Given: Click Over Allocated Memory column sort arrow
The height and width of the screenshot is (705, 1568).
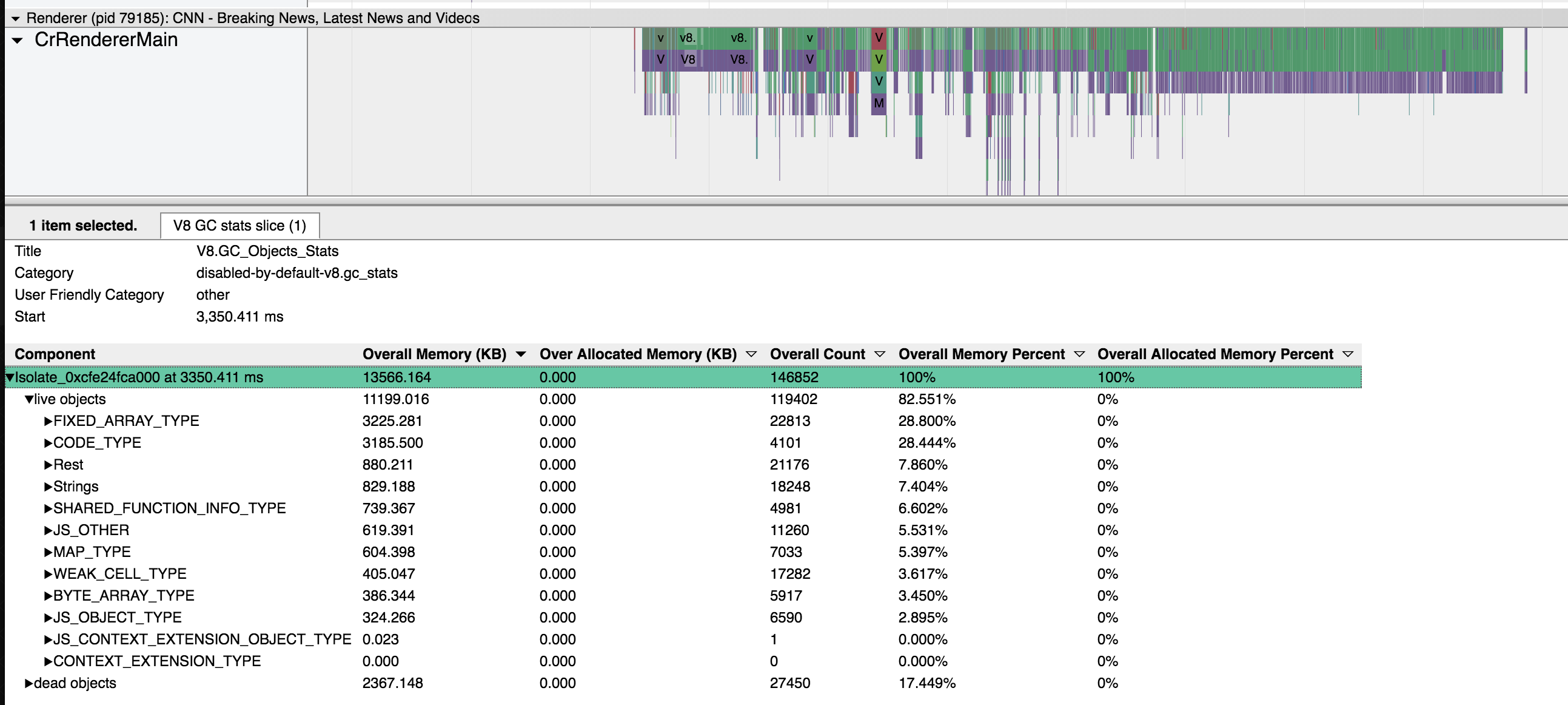Looking at the screenshot, I should coord(751,354).
